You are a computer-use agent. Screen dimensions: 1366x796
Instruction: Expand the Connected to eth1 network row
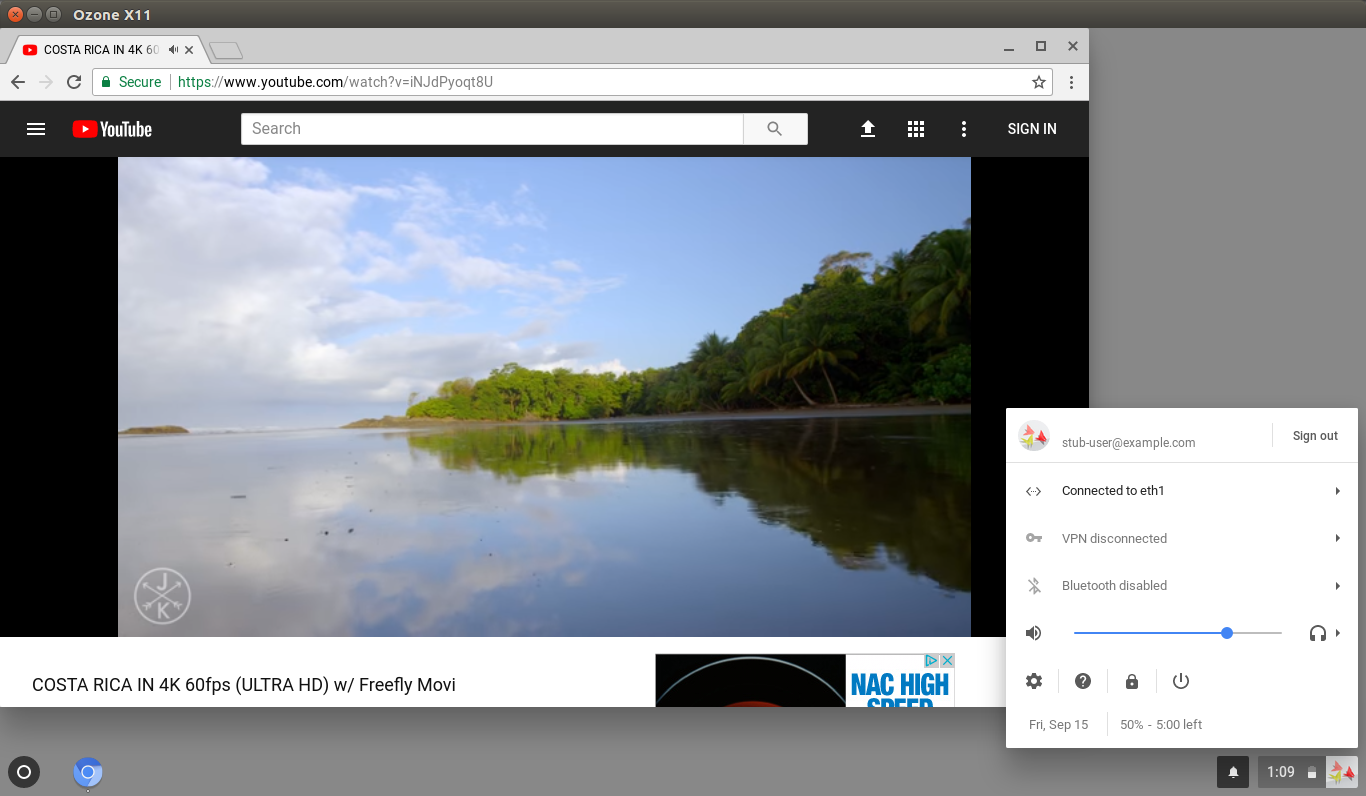click(1182, 491)
